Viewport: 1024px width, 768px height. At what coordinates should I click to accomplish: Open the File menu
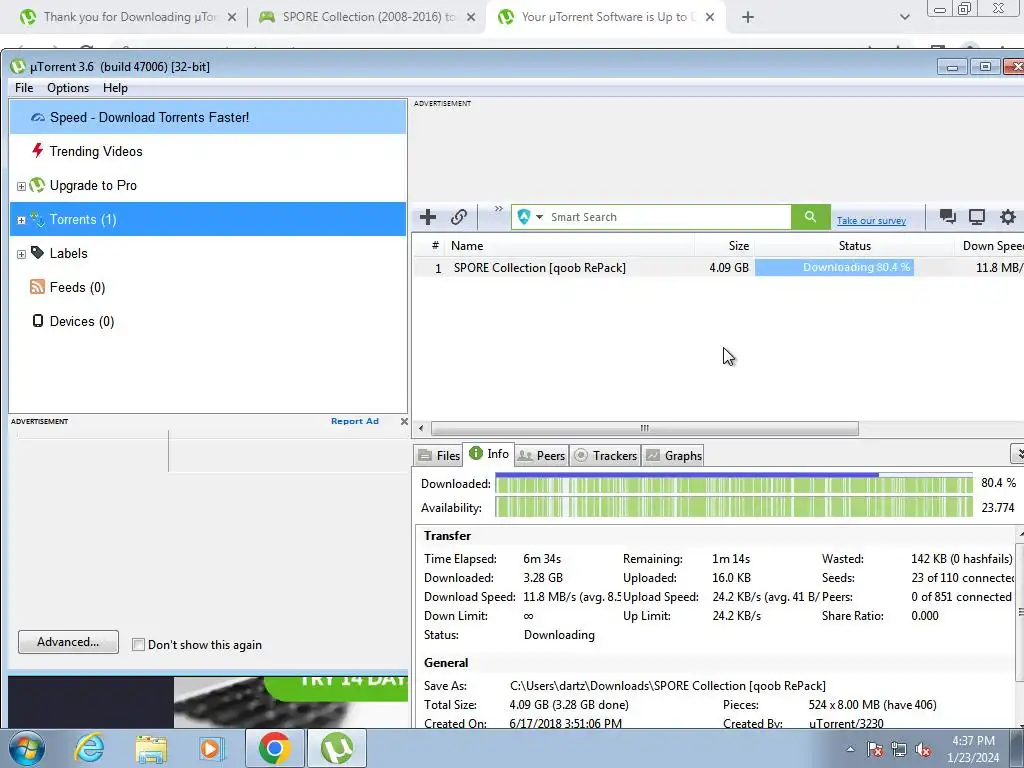point(24,88)
